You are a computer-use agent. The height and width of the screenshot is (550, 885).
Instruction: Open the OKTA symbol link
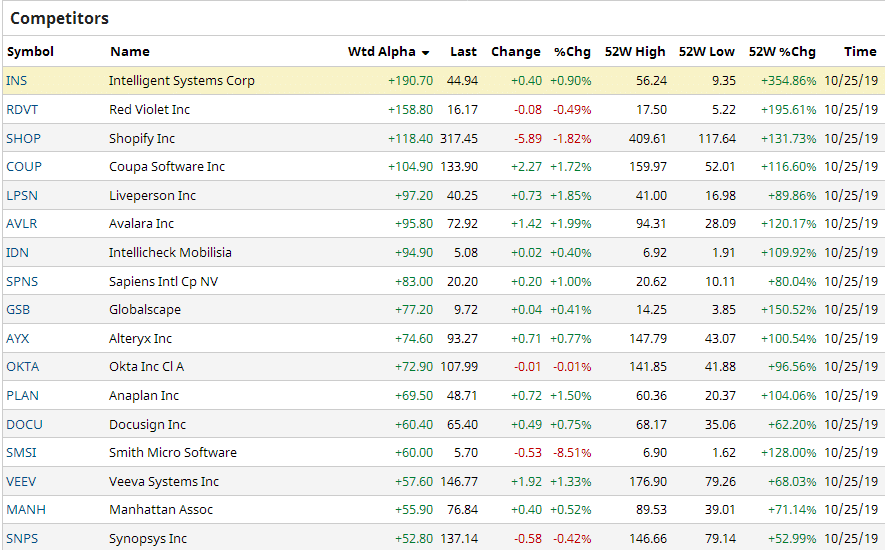coord(23,367)
